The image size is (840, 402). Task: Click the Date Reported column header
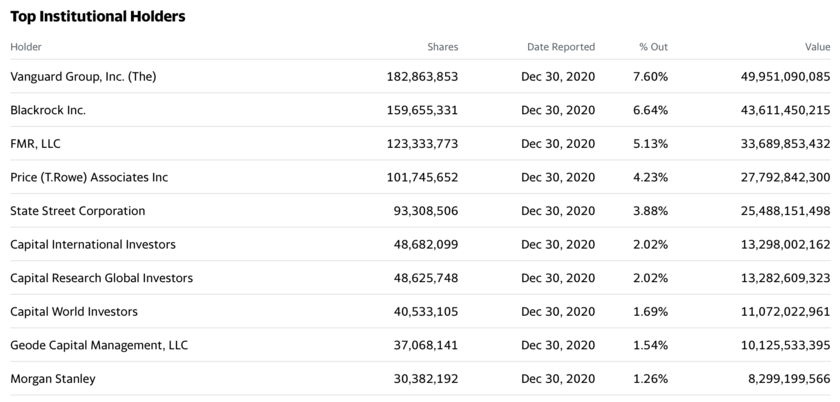[x=561, y=47]
